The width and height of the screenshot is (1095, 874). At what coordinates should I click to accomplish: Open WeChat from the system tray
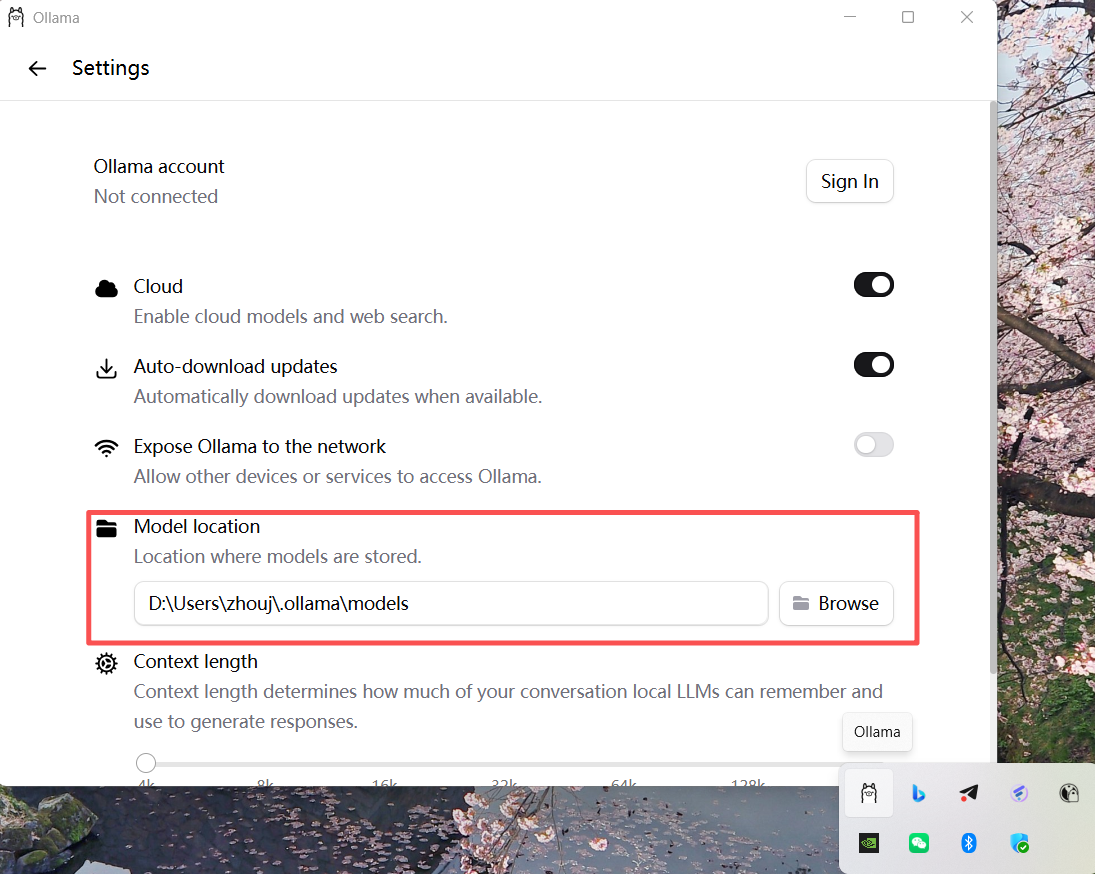[x=918, y=843]
